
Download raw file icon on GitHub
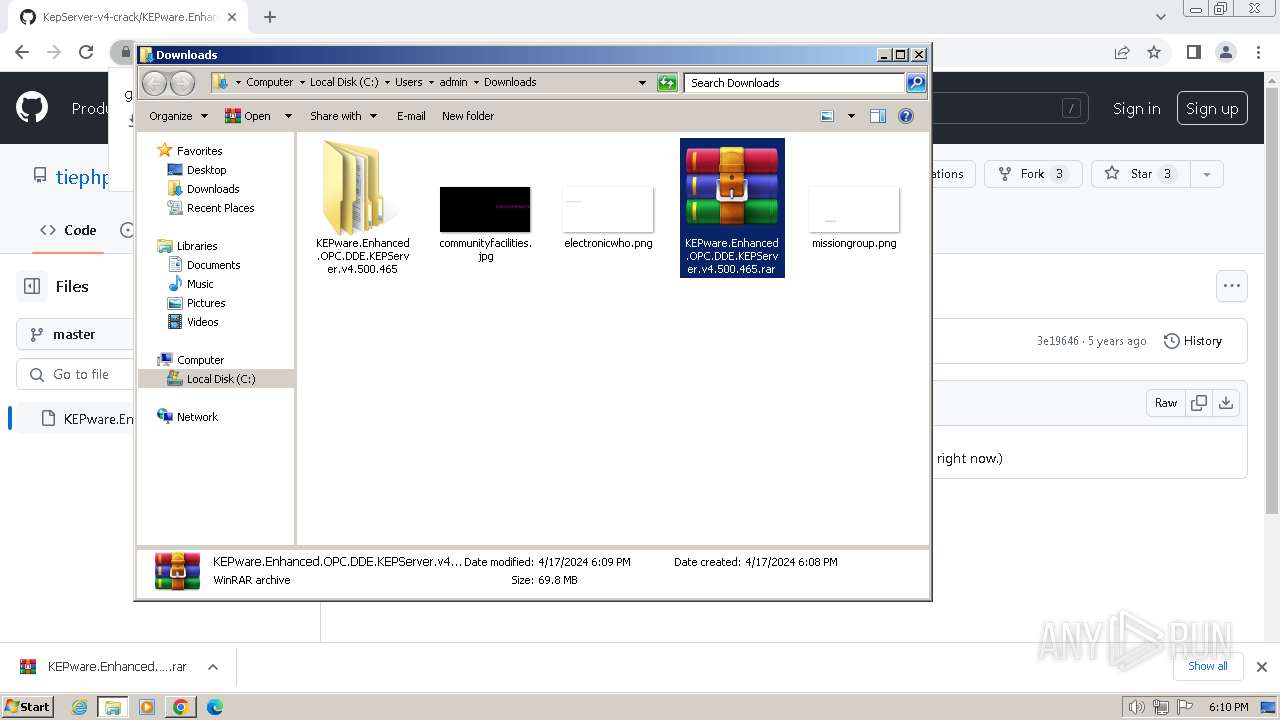(1226, 403)
